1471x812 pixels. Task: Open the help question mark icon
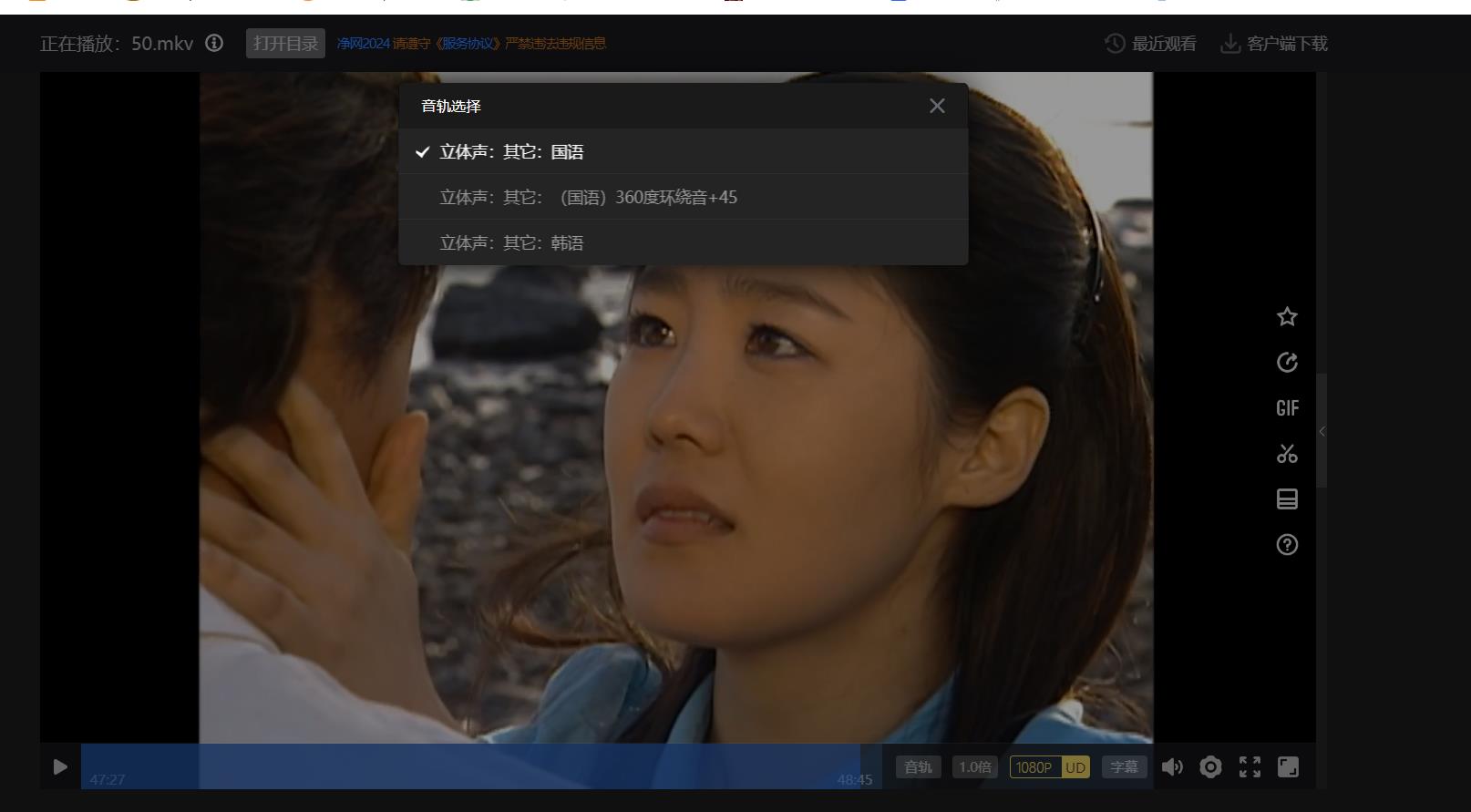click(x=1287, y=544)
